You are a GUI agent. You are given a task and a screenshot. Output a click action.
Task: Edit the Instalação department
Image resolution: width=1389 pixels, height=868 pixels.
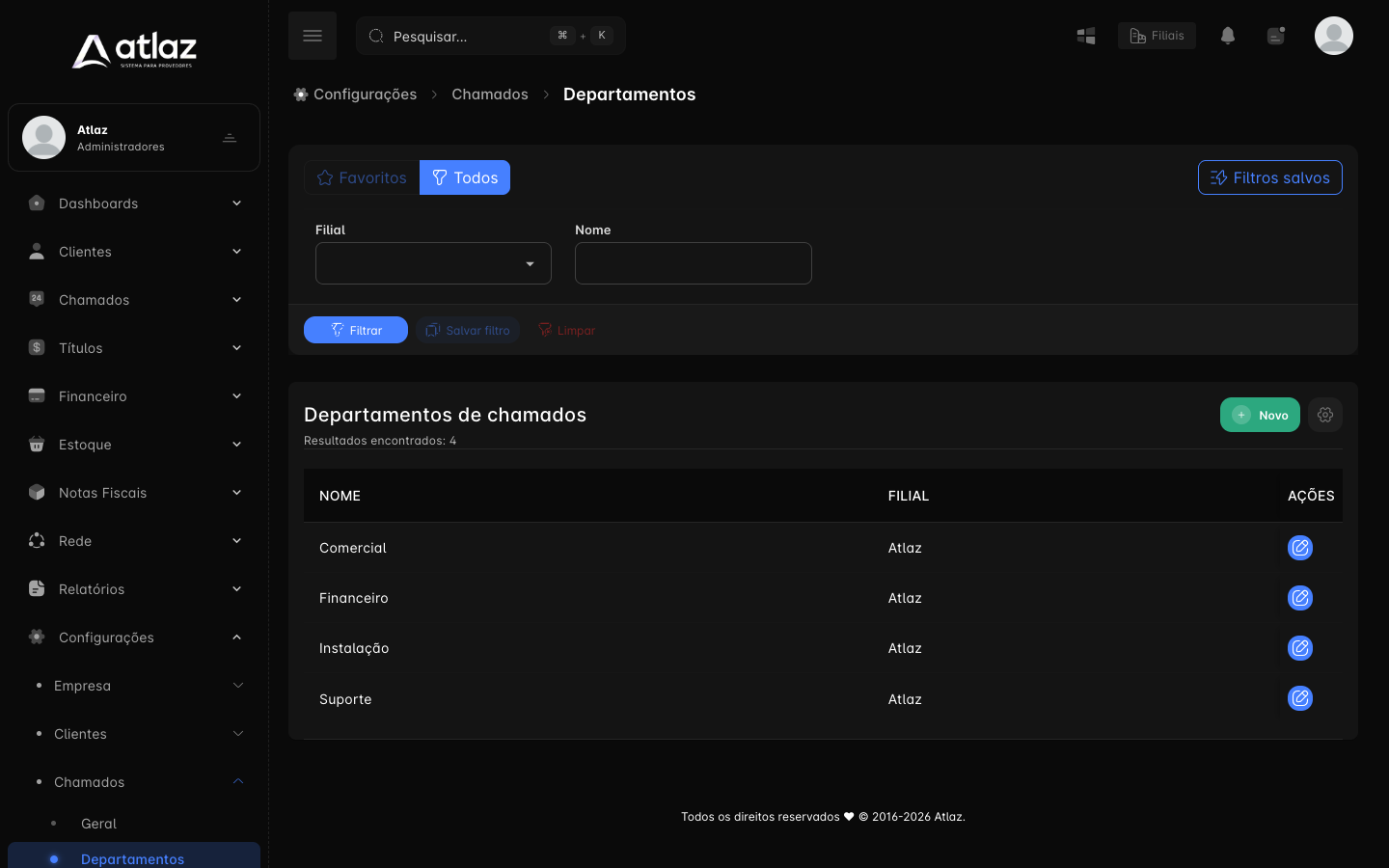click(x=1300, y=648)
